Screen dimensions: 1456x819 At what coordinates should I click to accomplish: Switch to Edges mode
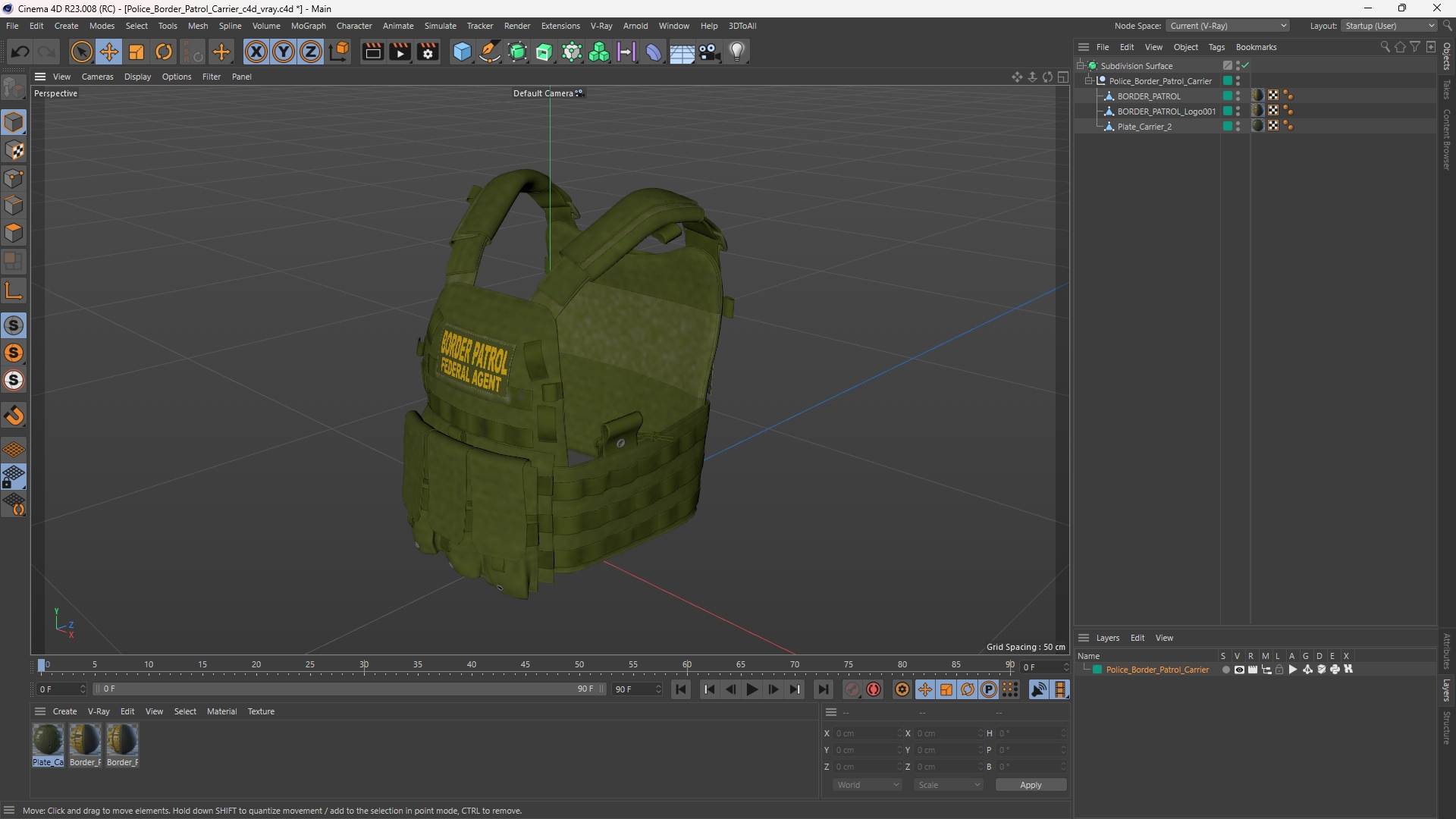point(14,206)
